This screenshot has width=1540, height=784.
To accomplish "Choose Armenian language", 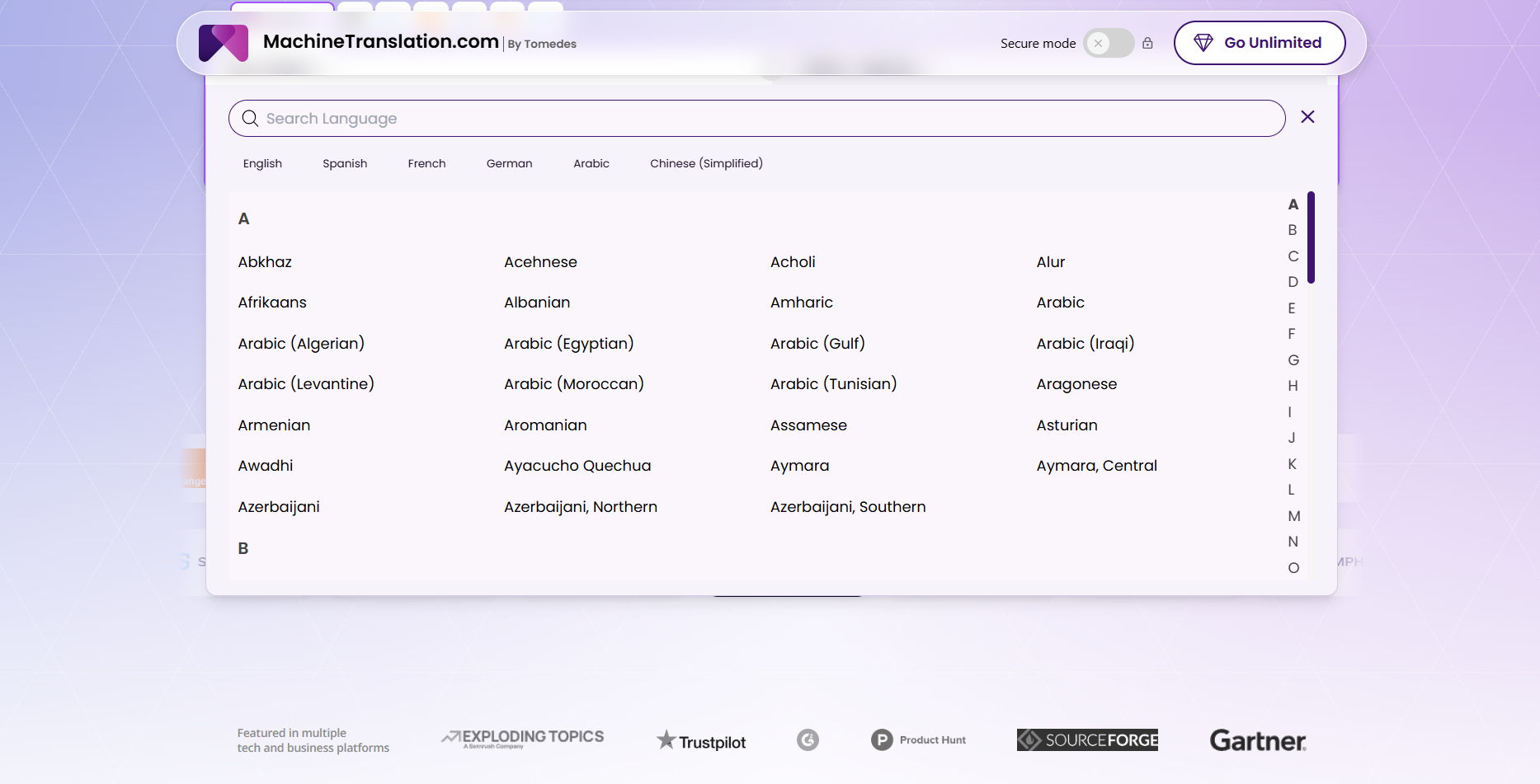I will 274,425.
